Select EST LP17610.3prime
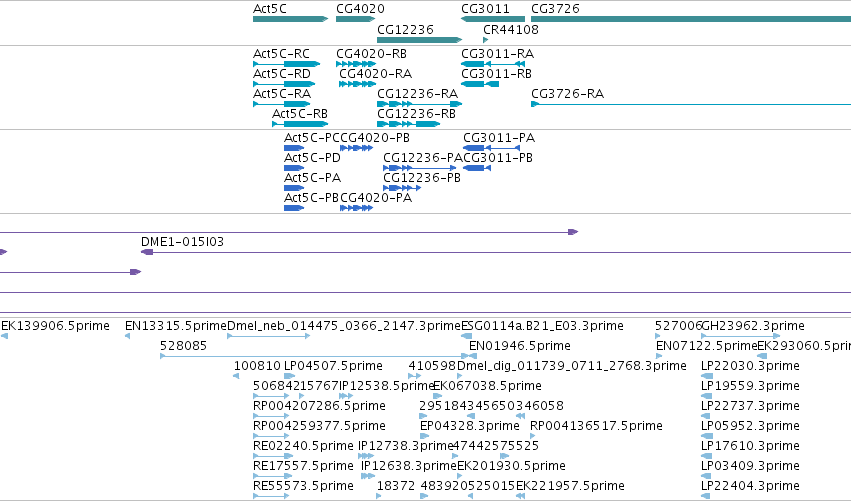851x501 pixels. click(x=707, y=457)
